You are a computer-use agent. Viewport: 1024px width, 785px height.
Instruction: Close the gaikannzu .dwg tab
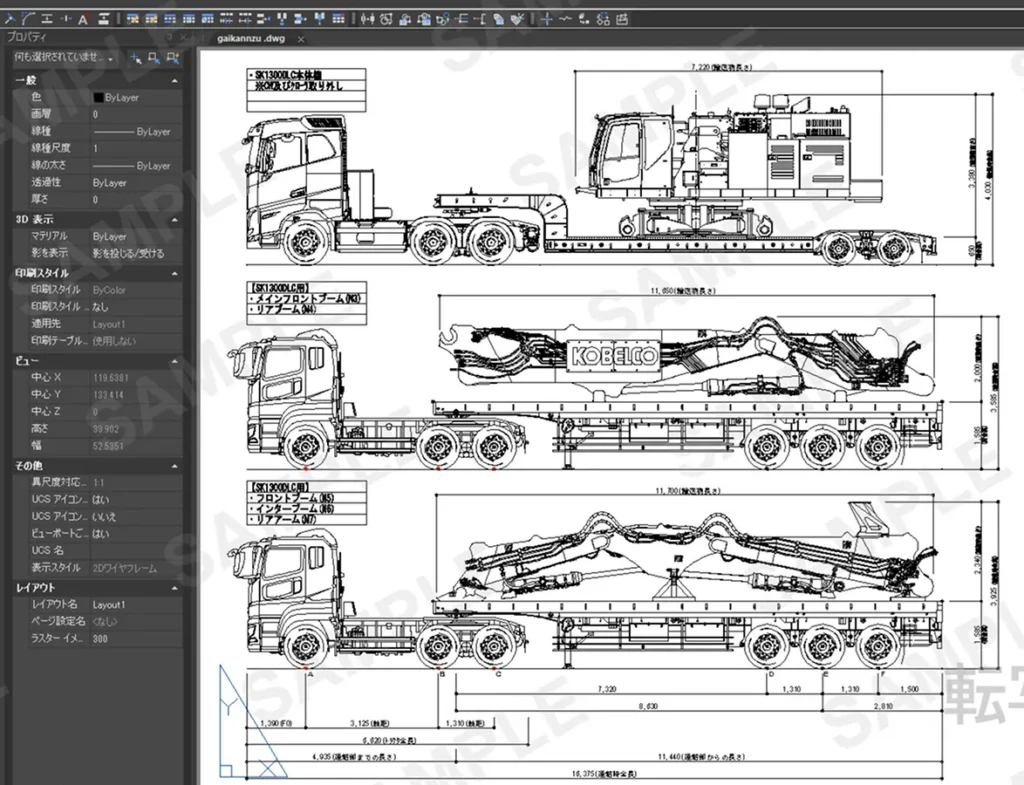[x=301, y=39]
